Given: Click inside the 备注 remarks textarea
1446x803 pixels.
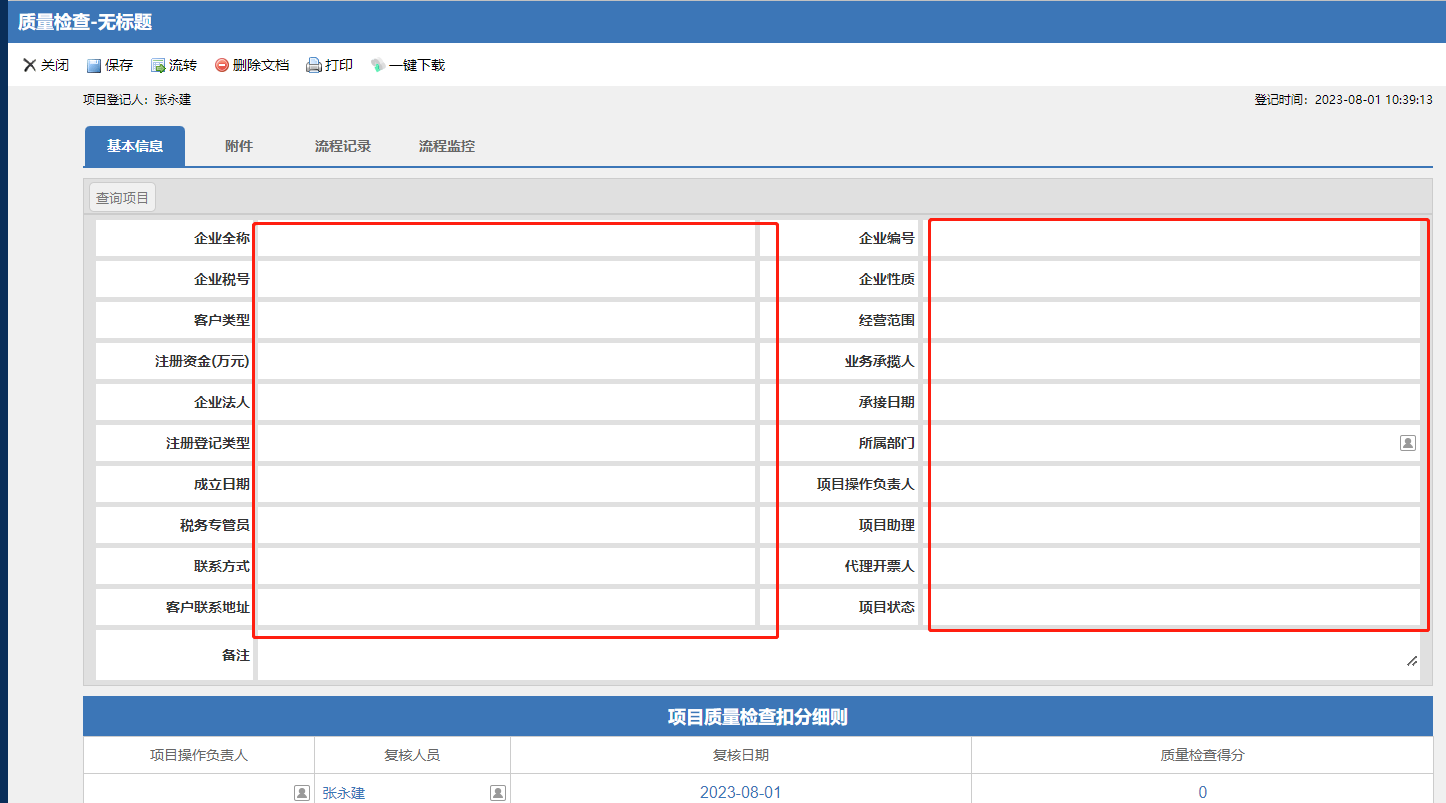Looking at the screenshot, I should [x=838, y=655].
